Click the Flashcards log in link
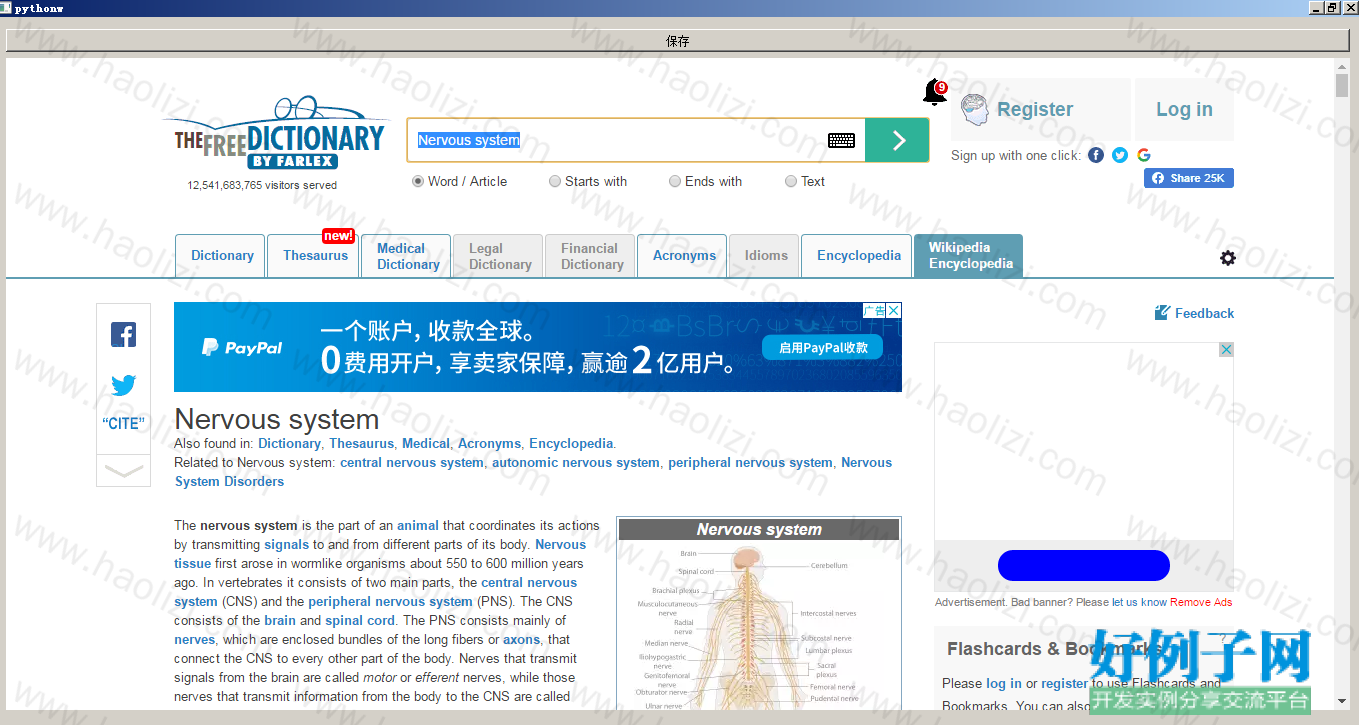 (x=1004, y=683)
